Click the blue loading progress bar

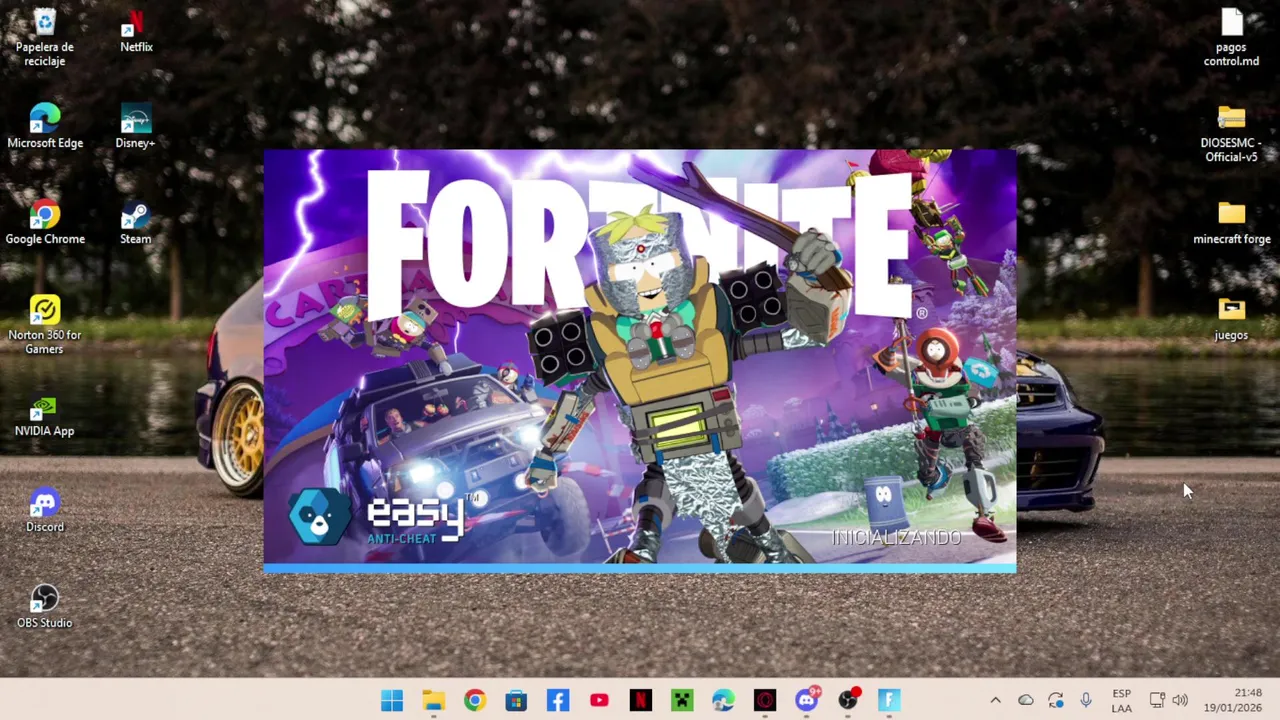pos(640,568)
